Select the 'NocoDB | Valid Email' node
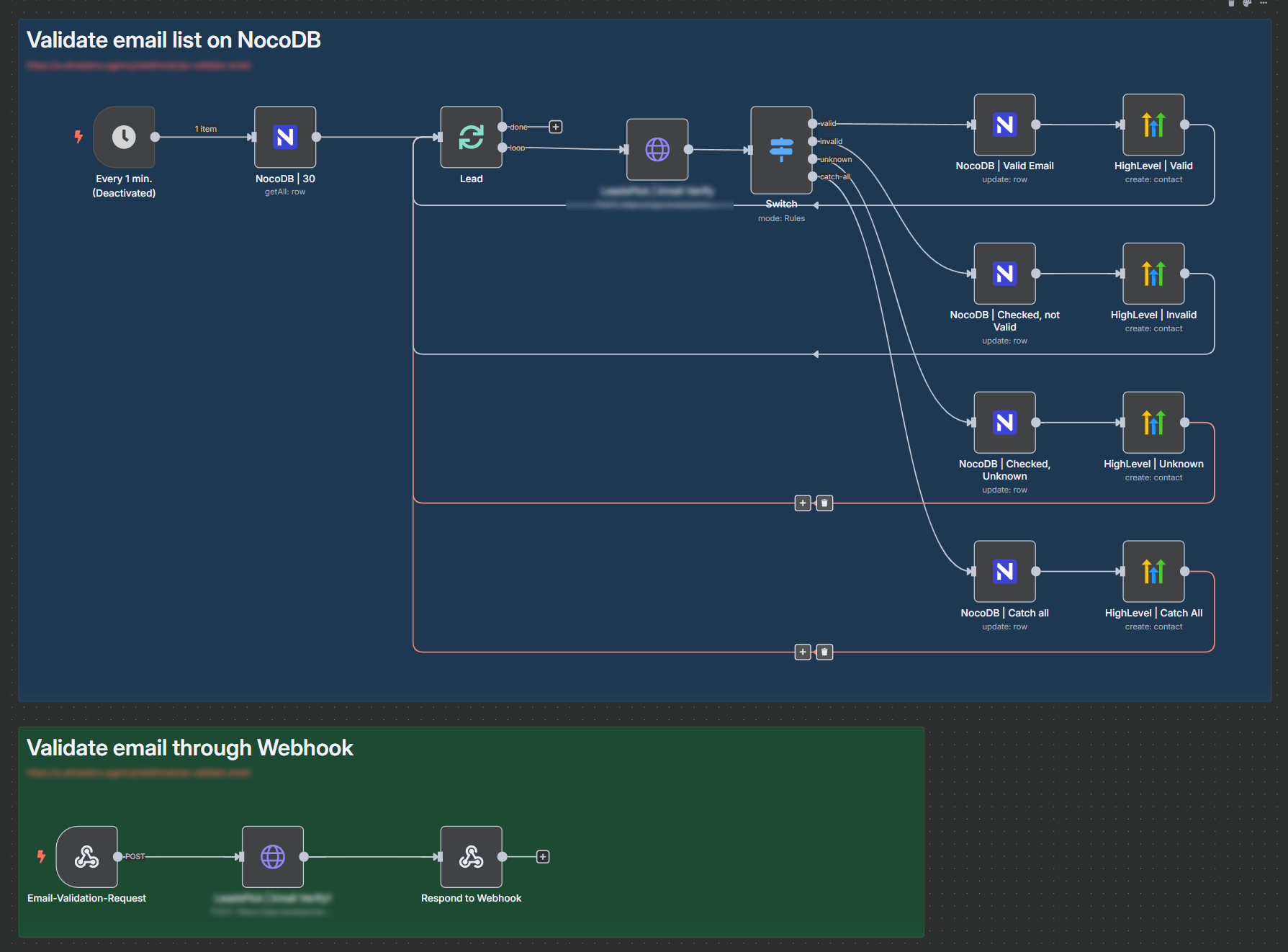 (1005, 125)
